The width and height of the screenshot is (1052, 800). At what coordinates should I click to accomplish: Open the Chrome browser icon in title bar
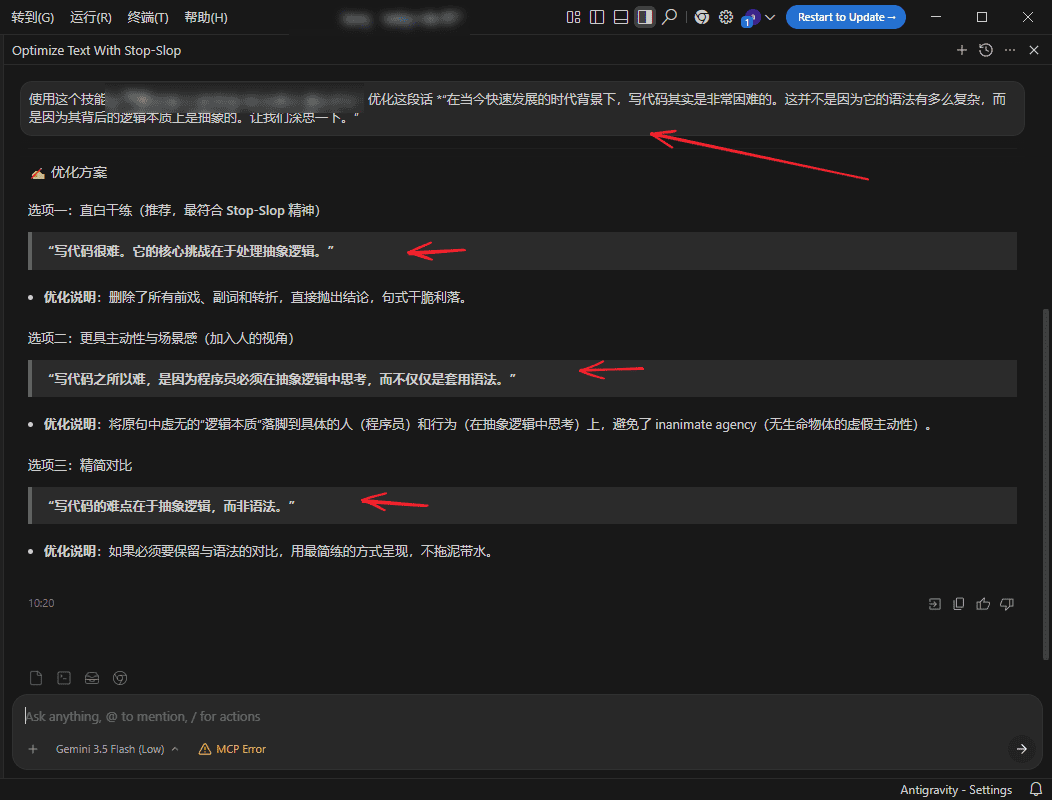tap(702, 17)
